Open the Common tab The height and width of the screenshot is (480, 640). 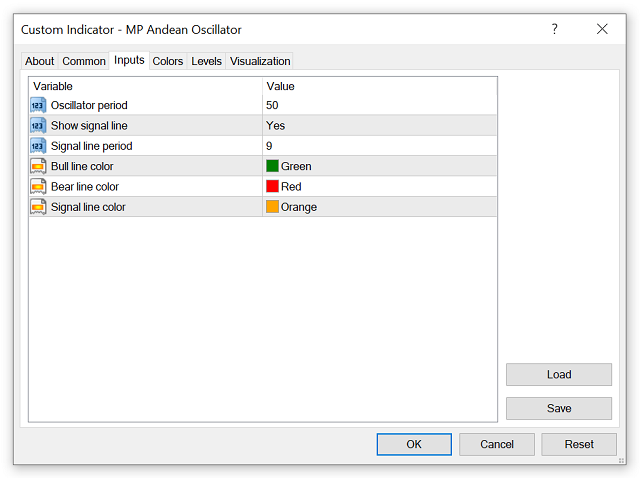(x=84, y=61)
